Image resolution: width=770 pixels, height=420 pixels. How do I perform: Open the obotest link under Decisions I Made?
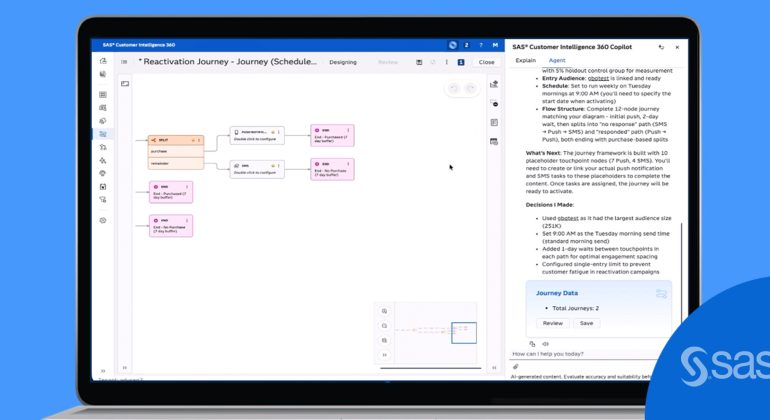pyautogui.click(x=568, y=218)
